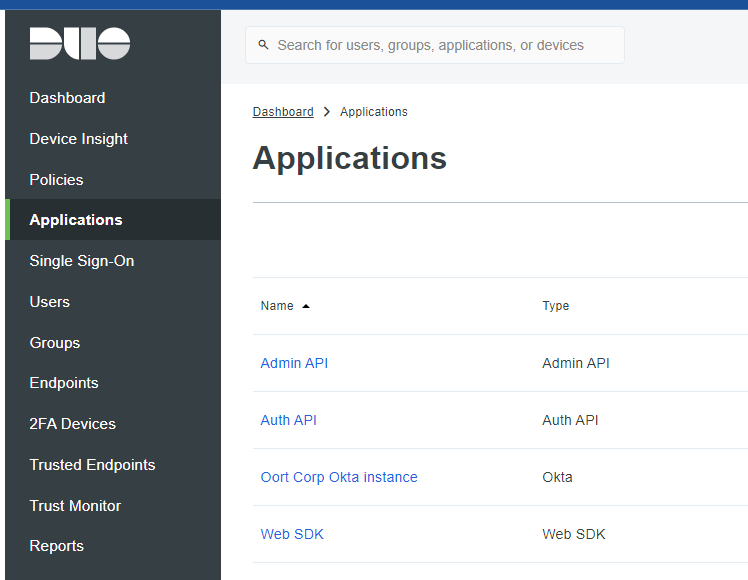
Task: Click the Duo logo
Action: coord(80,43)
